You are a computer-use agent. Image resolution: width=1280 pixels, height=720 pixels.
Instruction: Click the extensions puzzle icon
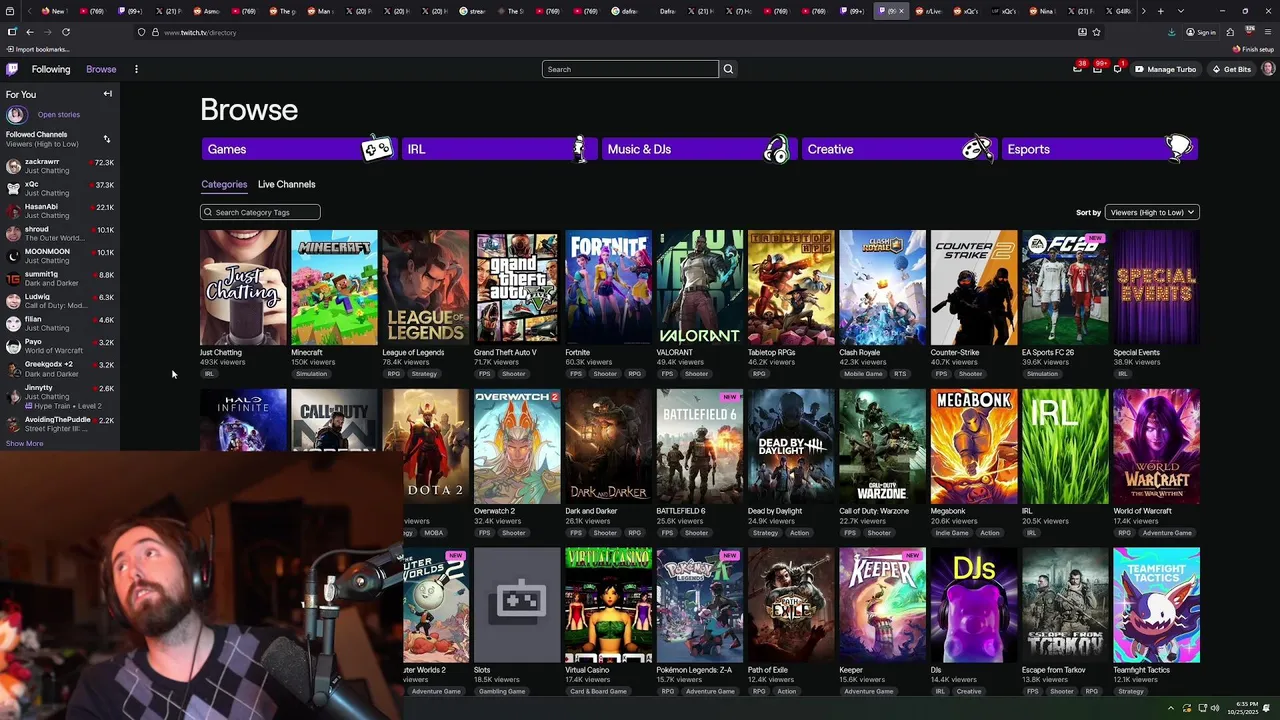point(1230,32)
